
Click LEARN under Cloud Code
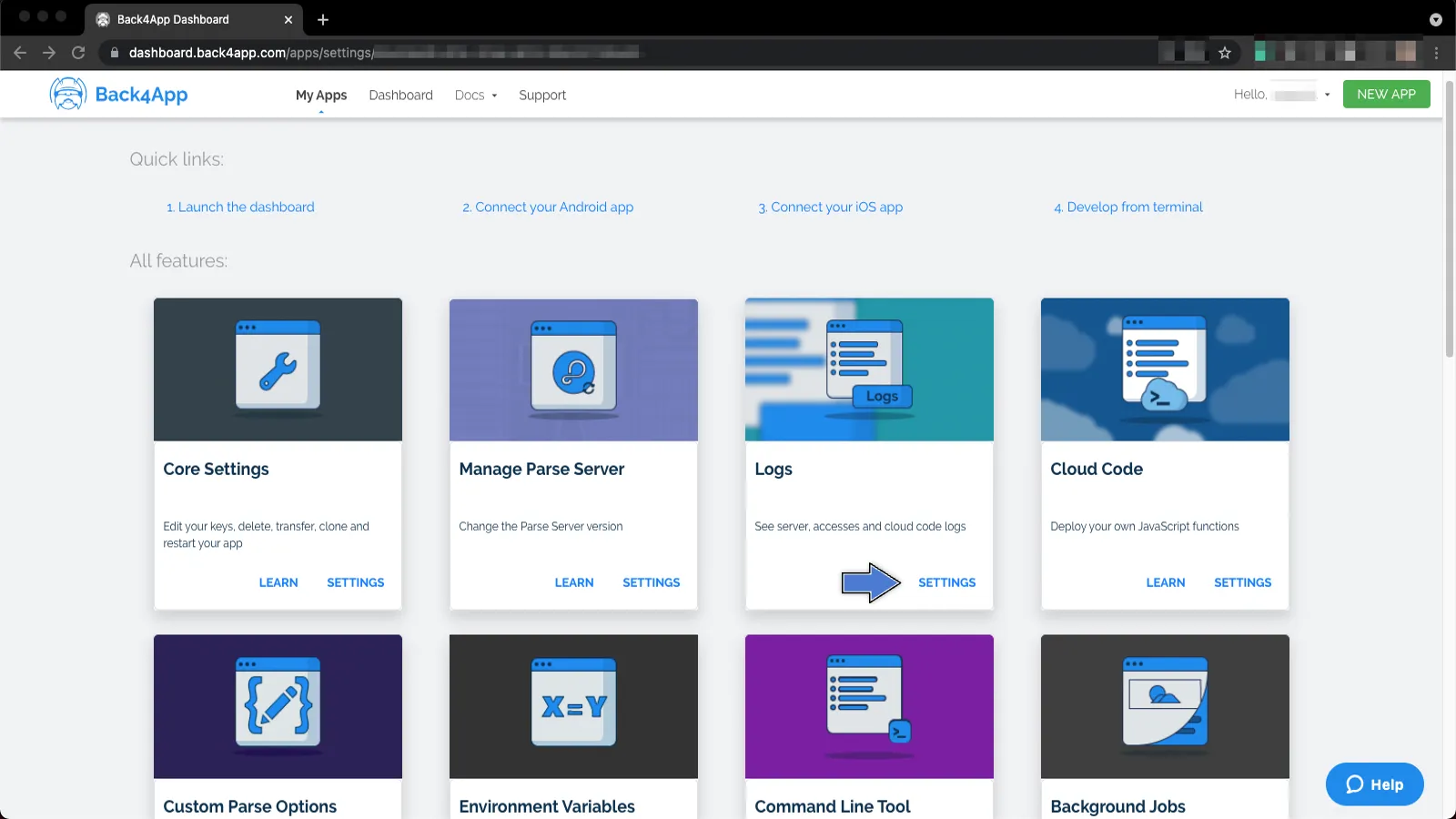tap(1166, 582)
